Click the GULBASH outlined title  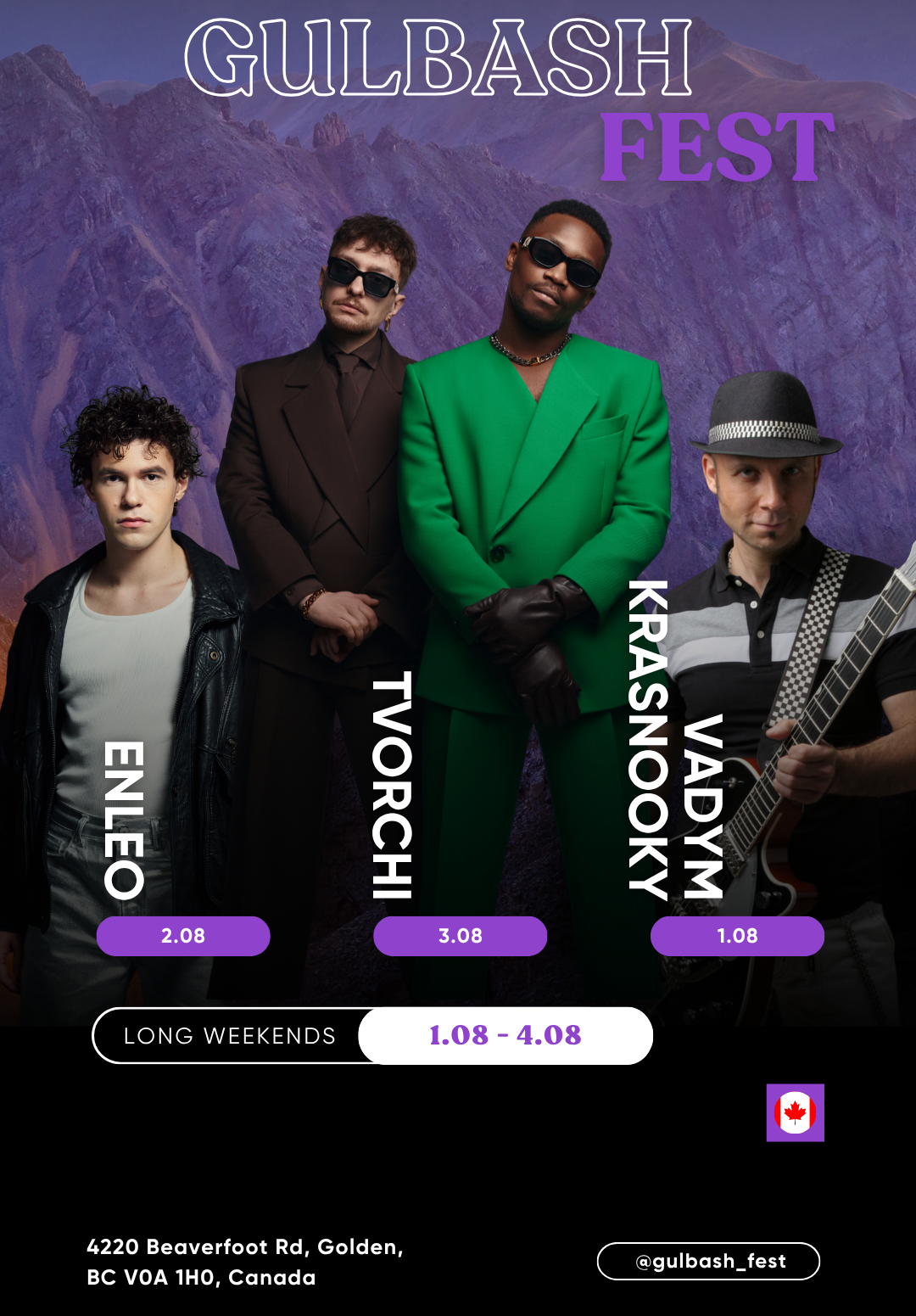tap(438, 58)
